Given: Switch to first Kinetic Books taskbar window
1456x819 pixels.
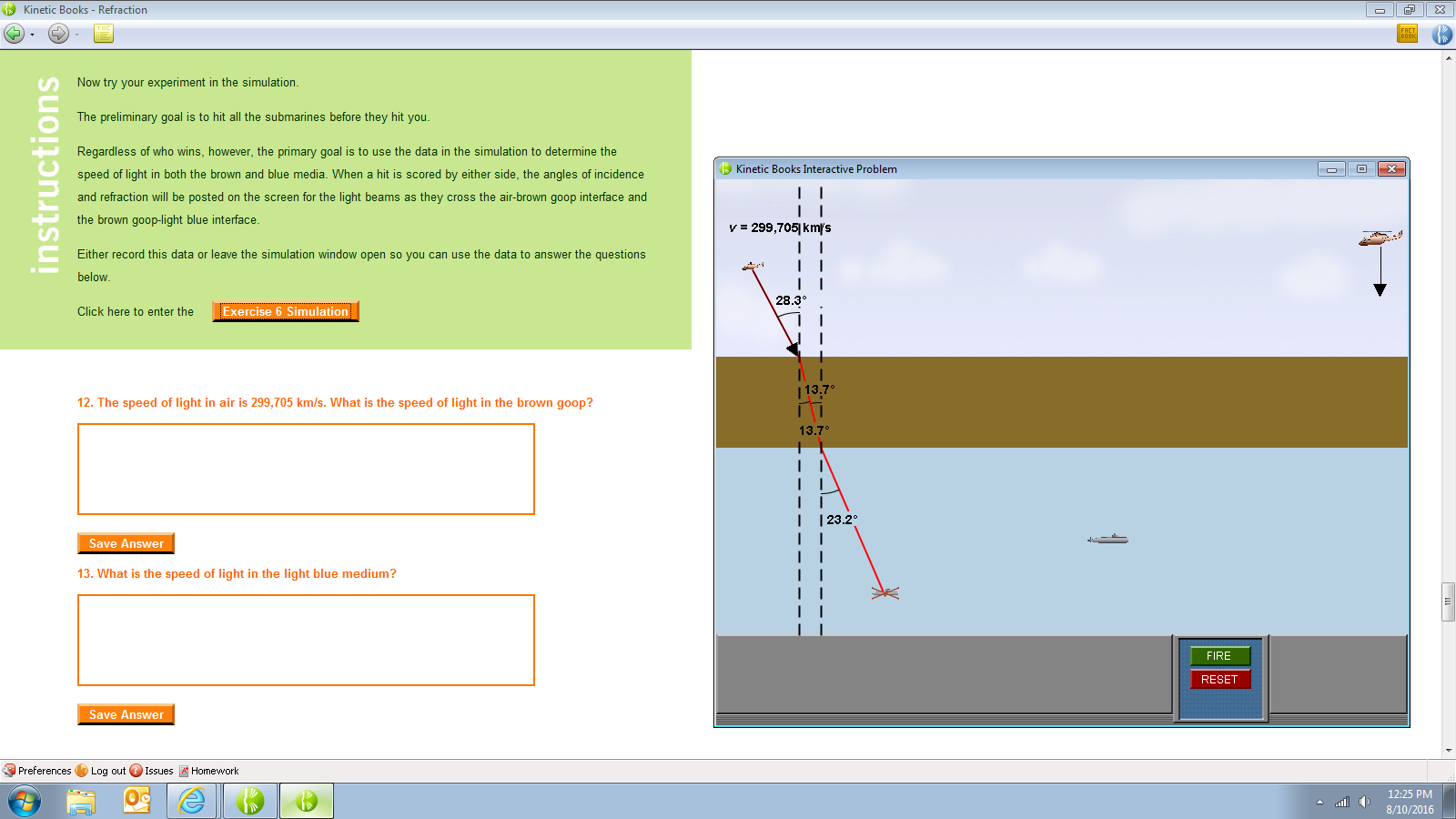Looking at the screenshot, I should (250, 802).
